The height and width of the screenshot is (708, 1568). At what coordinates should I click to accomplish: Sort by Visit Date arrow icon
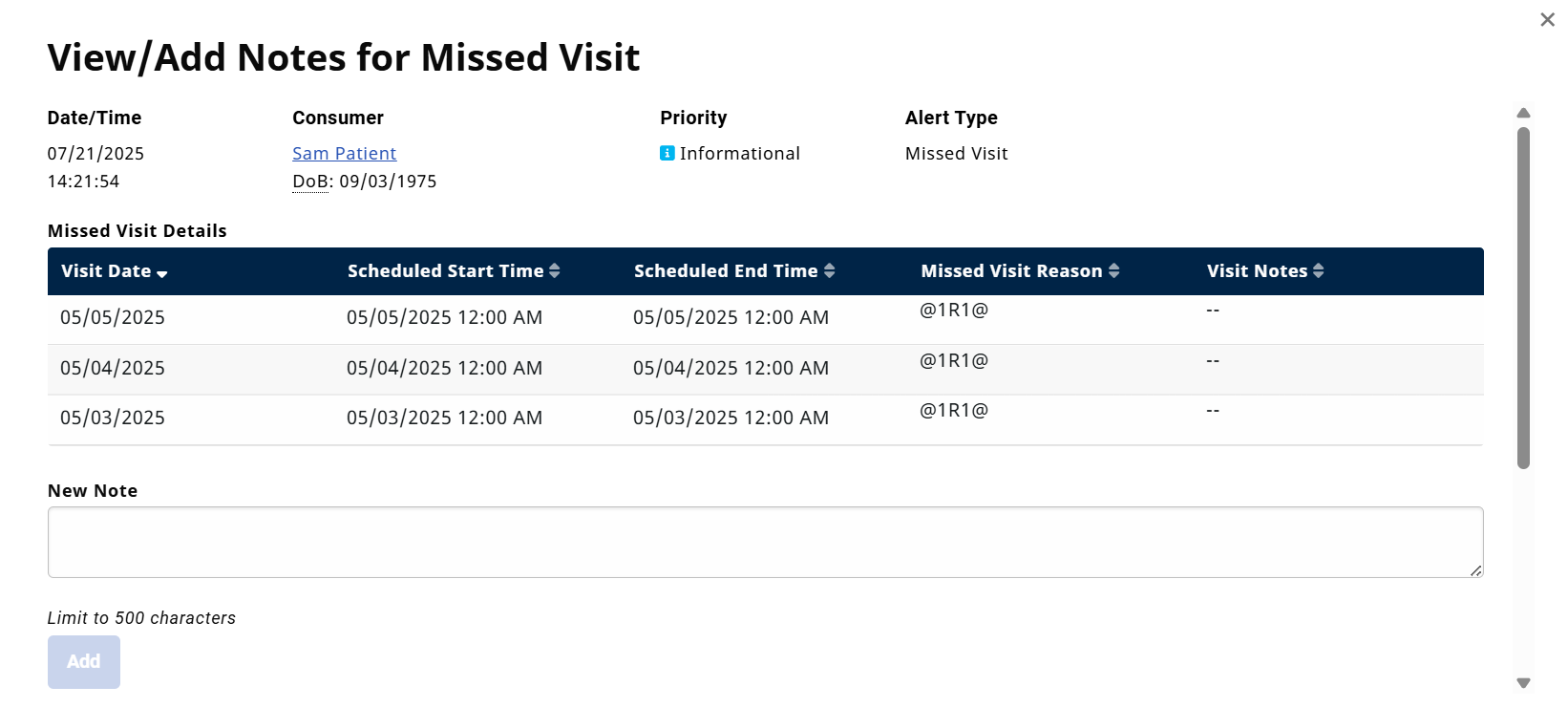tap(162, 274)
